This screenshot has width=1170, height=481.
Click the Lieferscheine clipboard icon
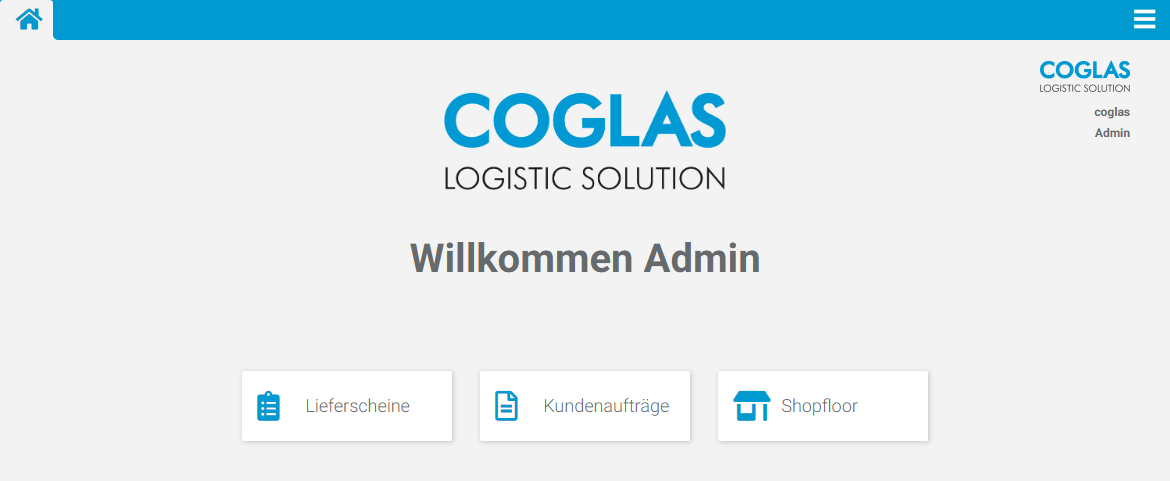click(x=268, y=406)
